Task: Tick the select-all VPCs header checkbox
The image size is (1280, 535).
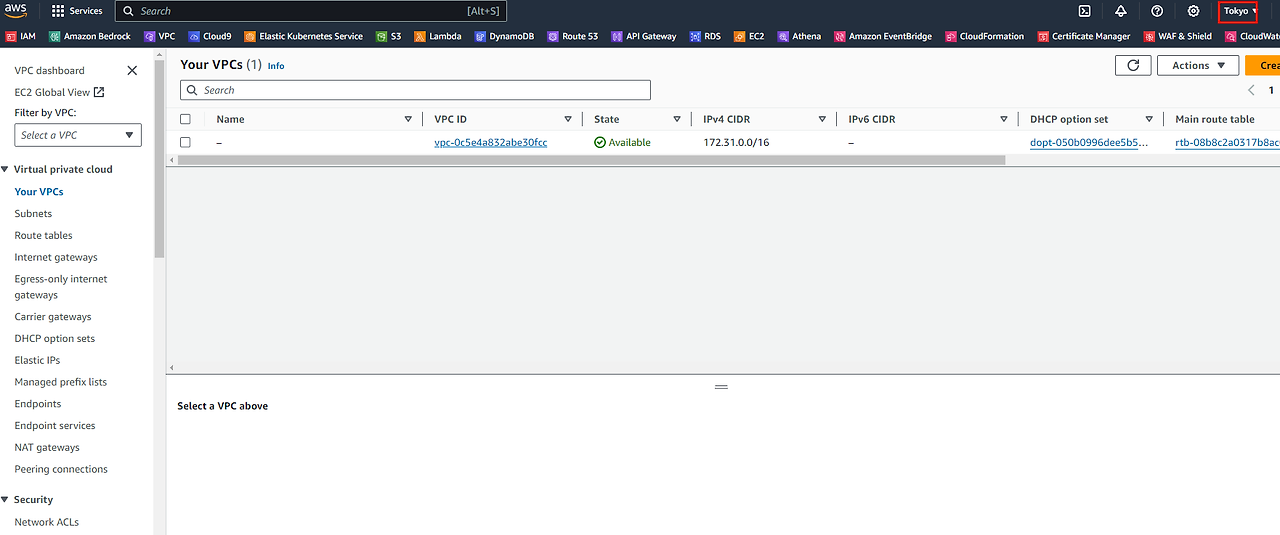Action: point(185,119)
